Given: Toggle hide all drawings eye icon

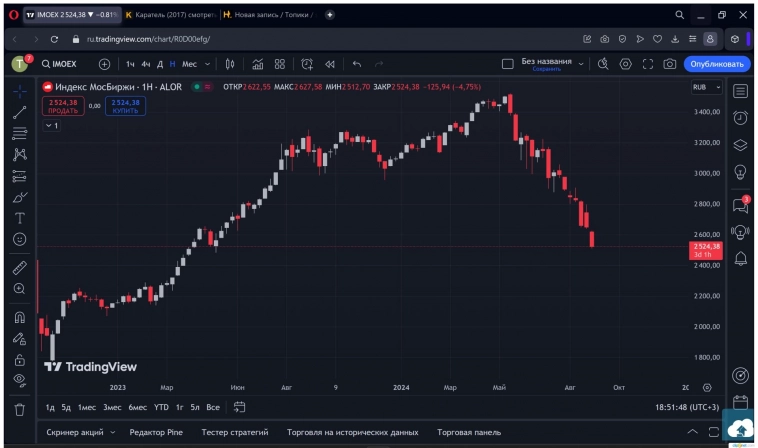Looking at the screenshot, I should coord(20,381).
